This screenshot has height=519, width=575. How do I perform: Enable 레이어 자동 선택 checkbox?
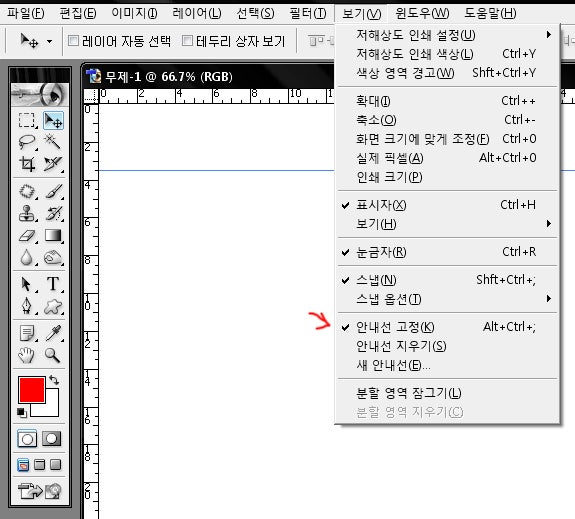(73, 40)
